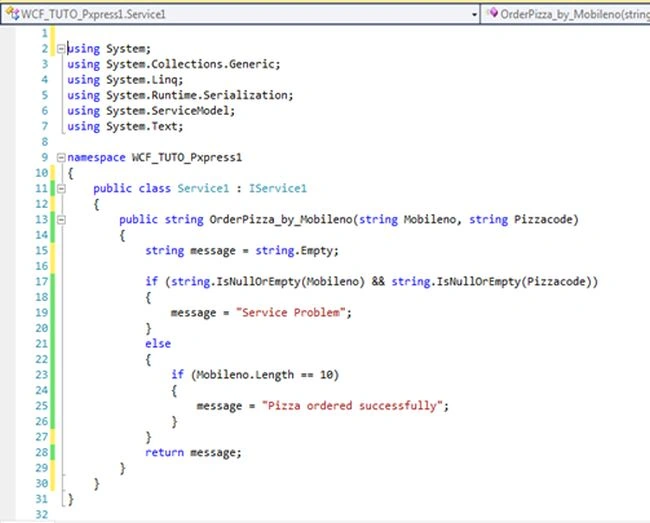Image resolution: width=650 pixels, height=523 pixels.
Task: Click the IService1 interface name
Action: (x=277, y=189)
